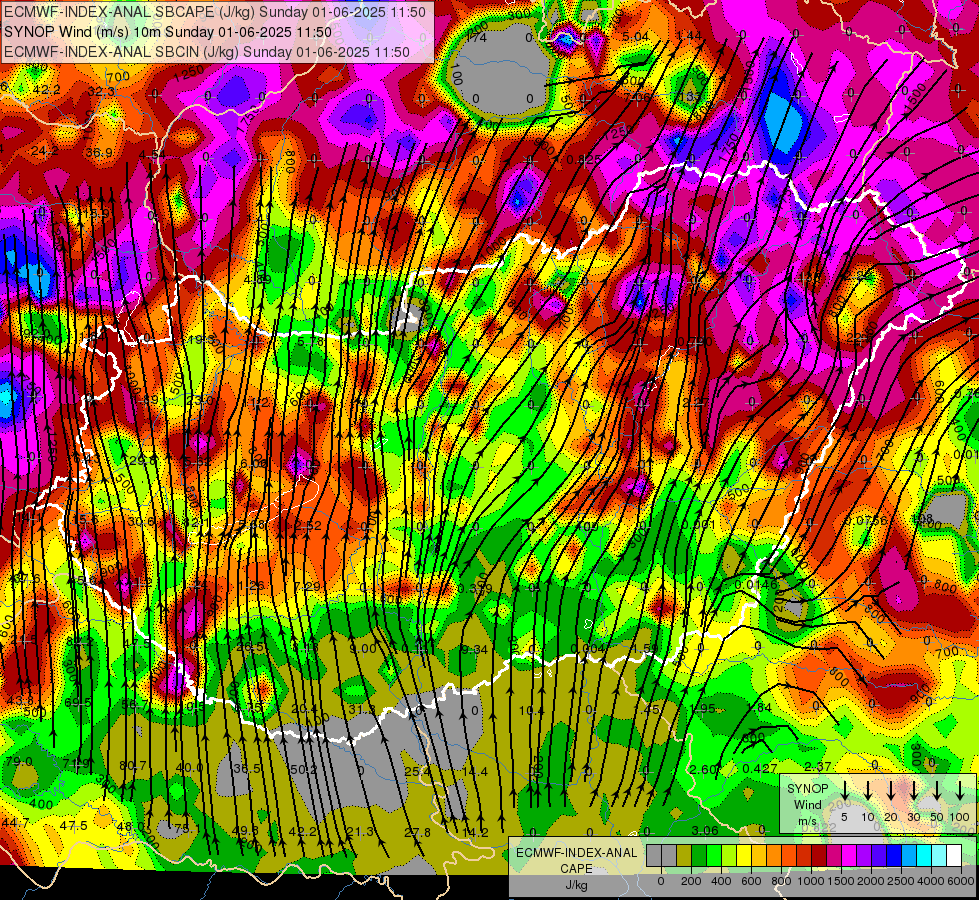Image resolution: width=979 pixels, height=900 pixels.
Task: Select the pale cyan swatch right of the 4000 tick
Action: pos(938,855)
